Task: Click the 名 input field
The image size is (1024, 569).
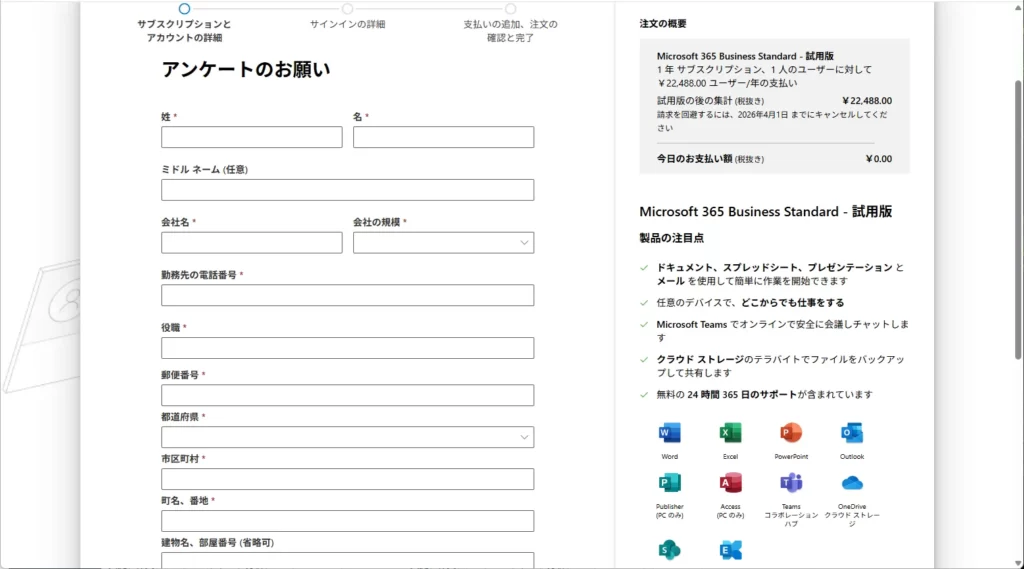Action: 443,137
